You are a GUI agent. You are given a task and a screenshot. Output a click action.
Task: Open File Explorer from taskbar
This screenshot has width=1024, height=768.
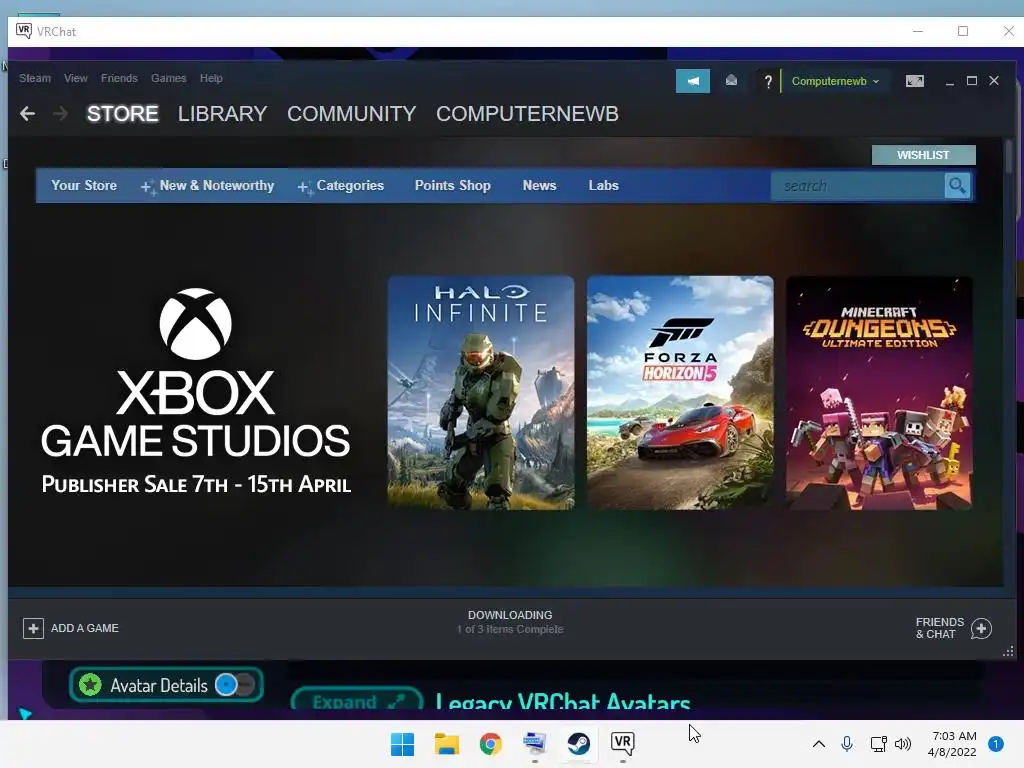[447, 744]
